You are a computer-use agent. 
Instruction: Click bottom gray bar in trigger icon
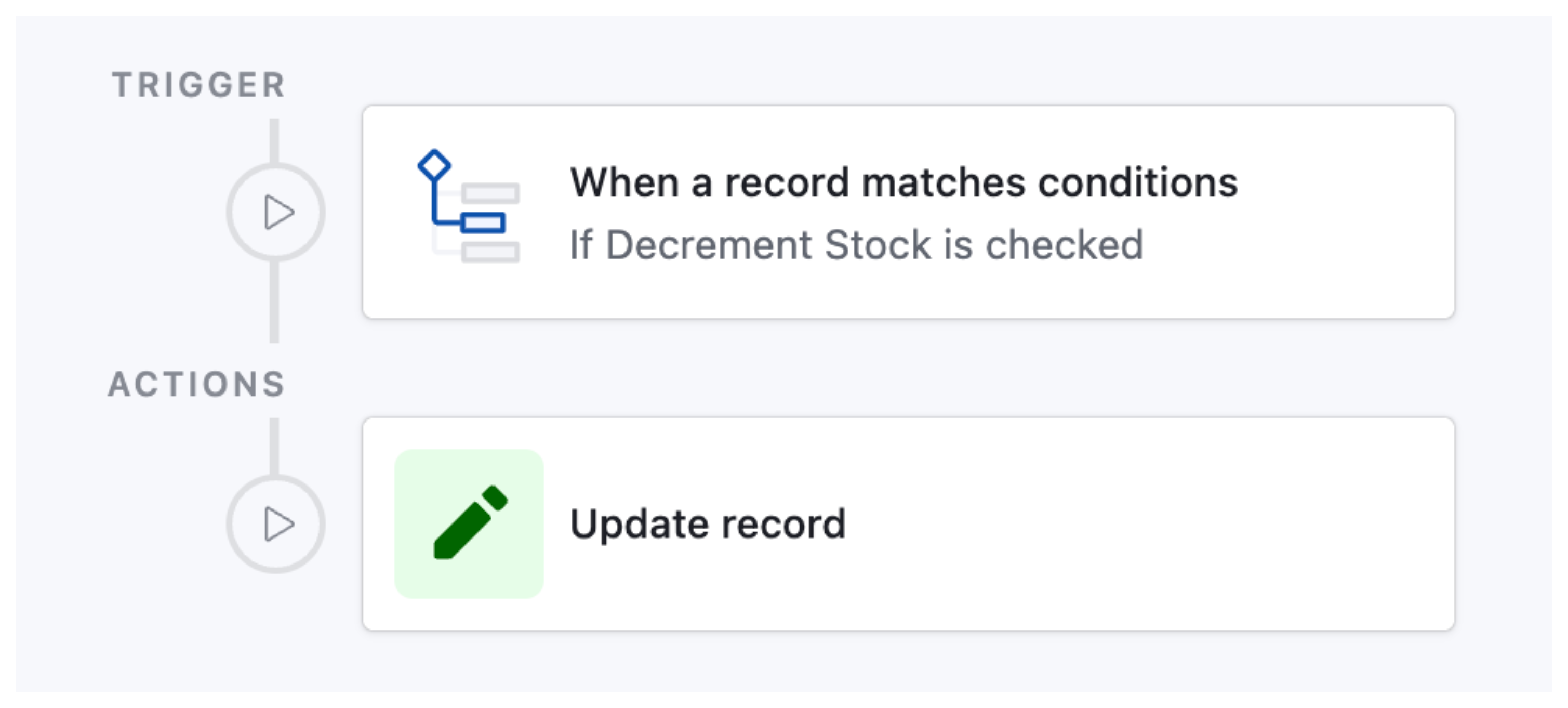coord(490,252)
